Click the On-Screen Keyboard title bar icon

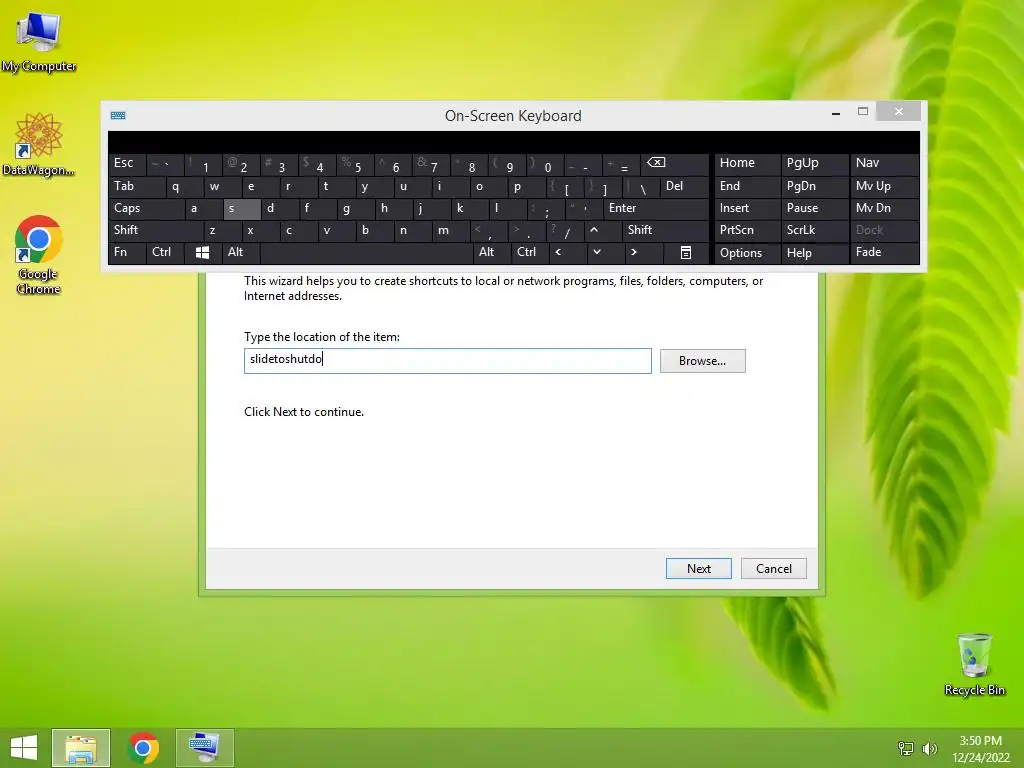(118, 116)
